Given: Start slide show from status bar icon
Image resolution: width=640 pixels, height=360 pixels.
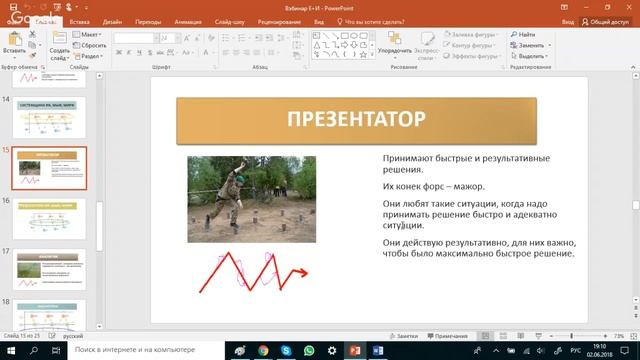Looking at the screenshot, I should 539,336.
